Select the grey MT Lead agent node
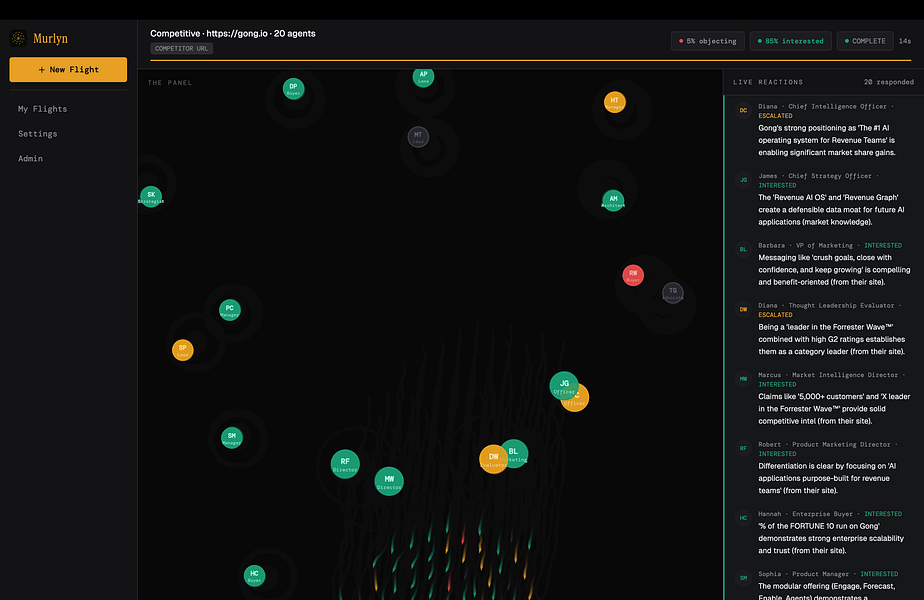 pyautogui.click(x=418, y=137)
